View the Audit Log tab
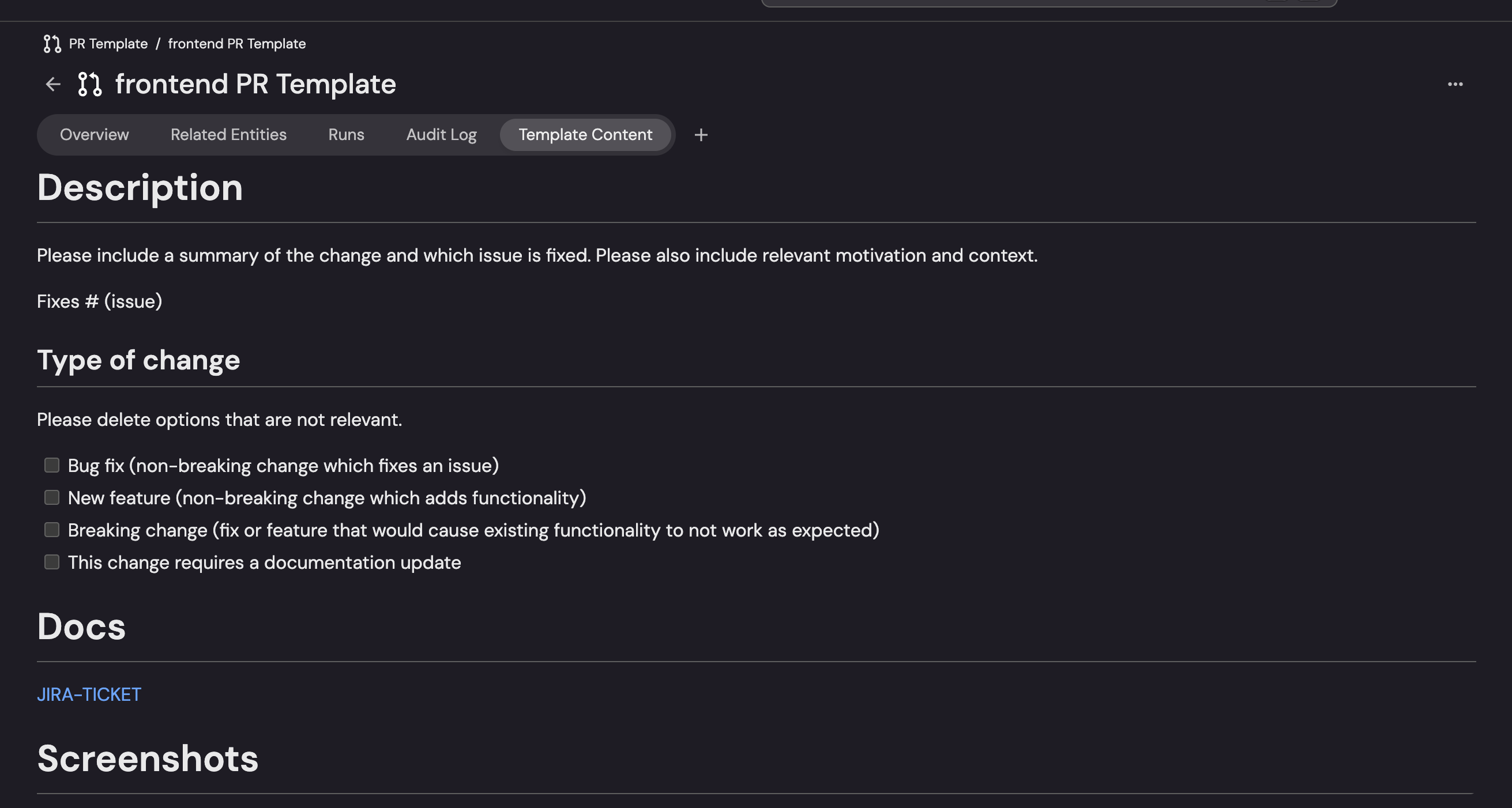The height and width of the screenshot is (808, 1512). pyautogui.click(x=441, y=135)
